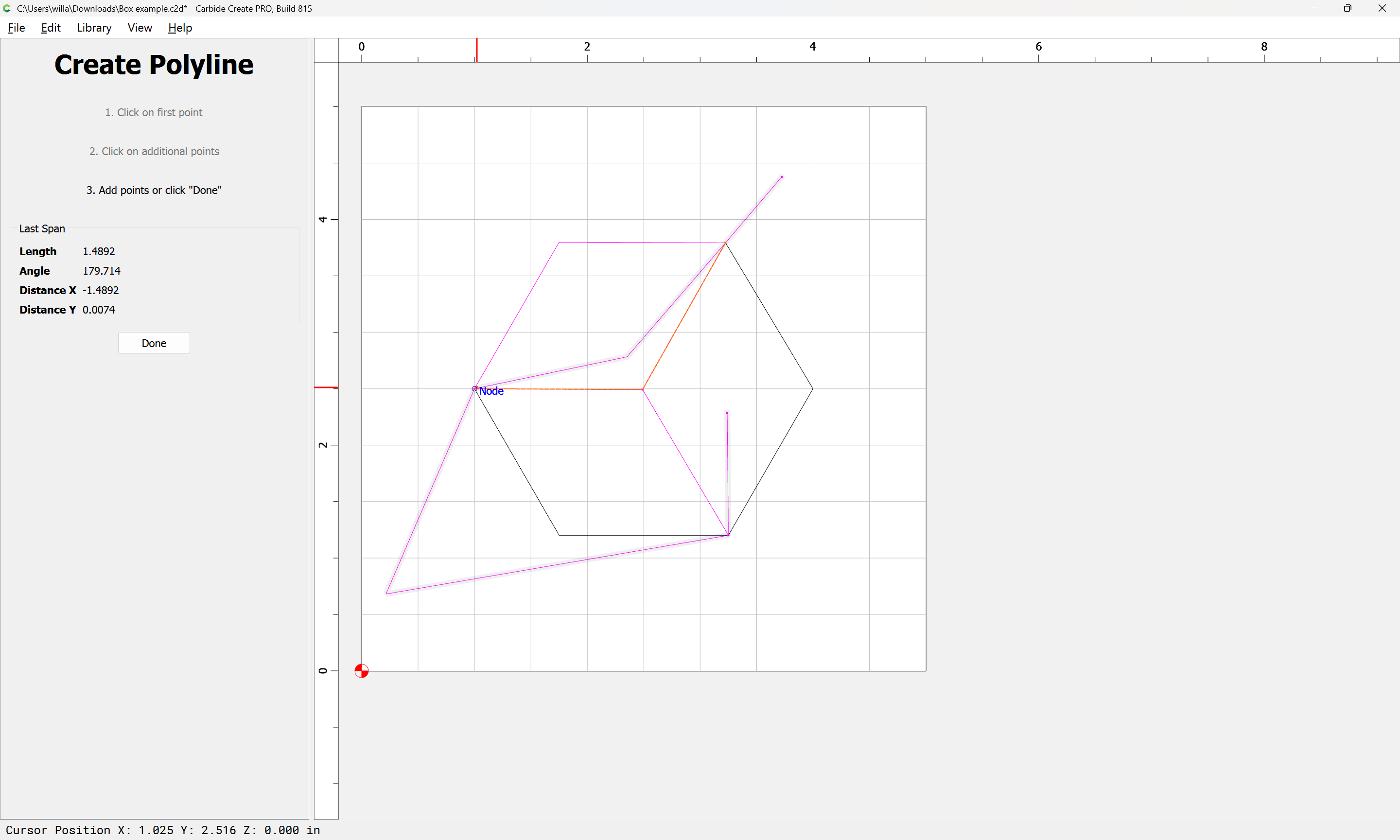Click the Length value 1.4892
Image resolution: width=1400 pixels, height=840 pixels.
coord(99,251)
